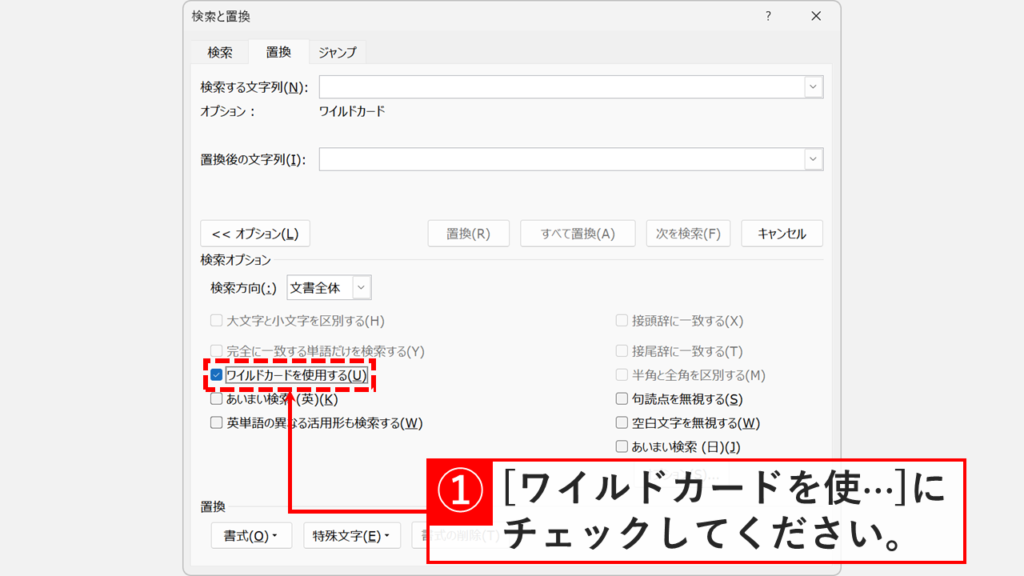Viewport: 1024px width, 576px height.
Task: Switch to the ジャンプ tab
Action: [x=340, y=53]
